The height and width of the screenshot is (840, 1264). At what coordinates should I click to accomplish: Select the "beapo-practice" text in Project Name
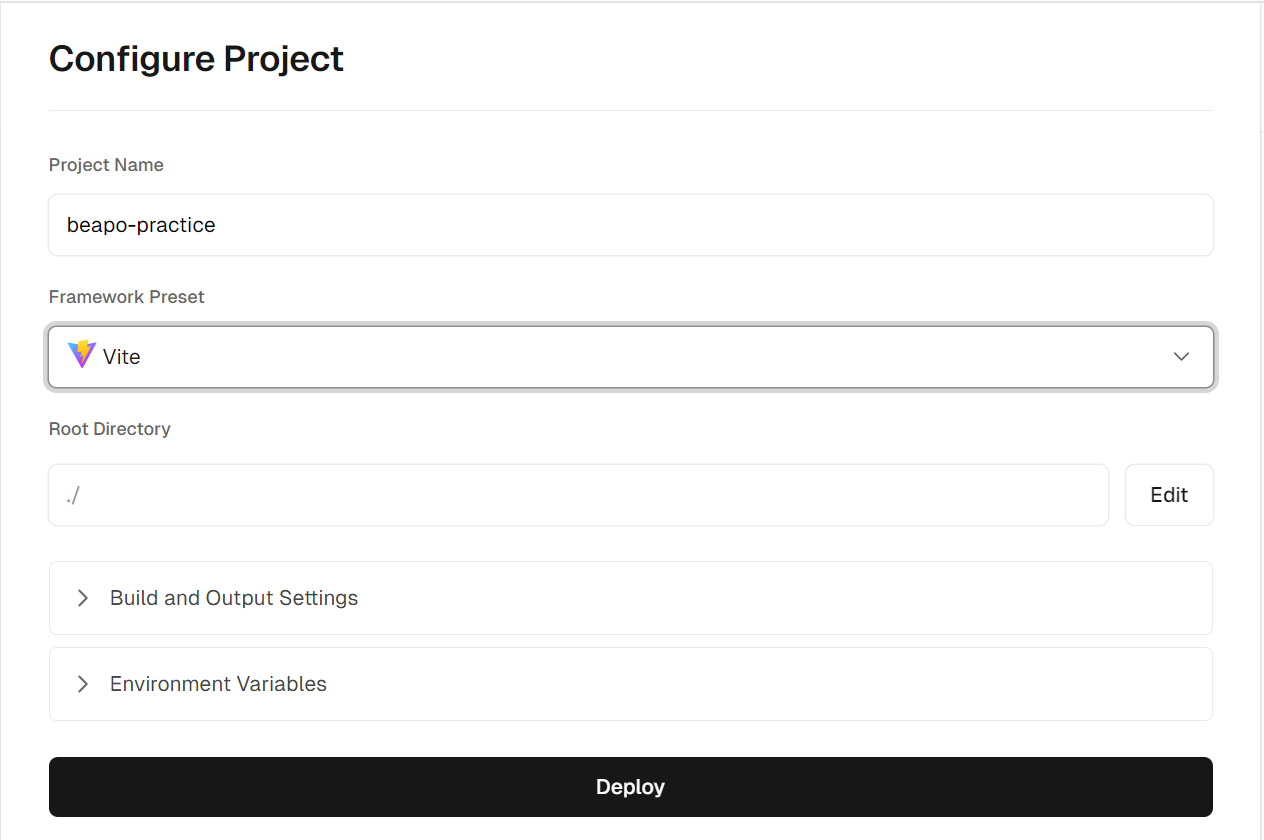tap(141, 225)
